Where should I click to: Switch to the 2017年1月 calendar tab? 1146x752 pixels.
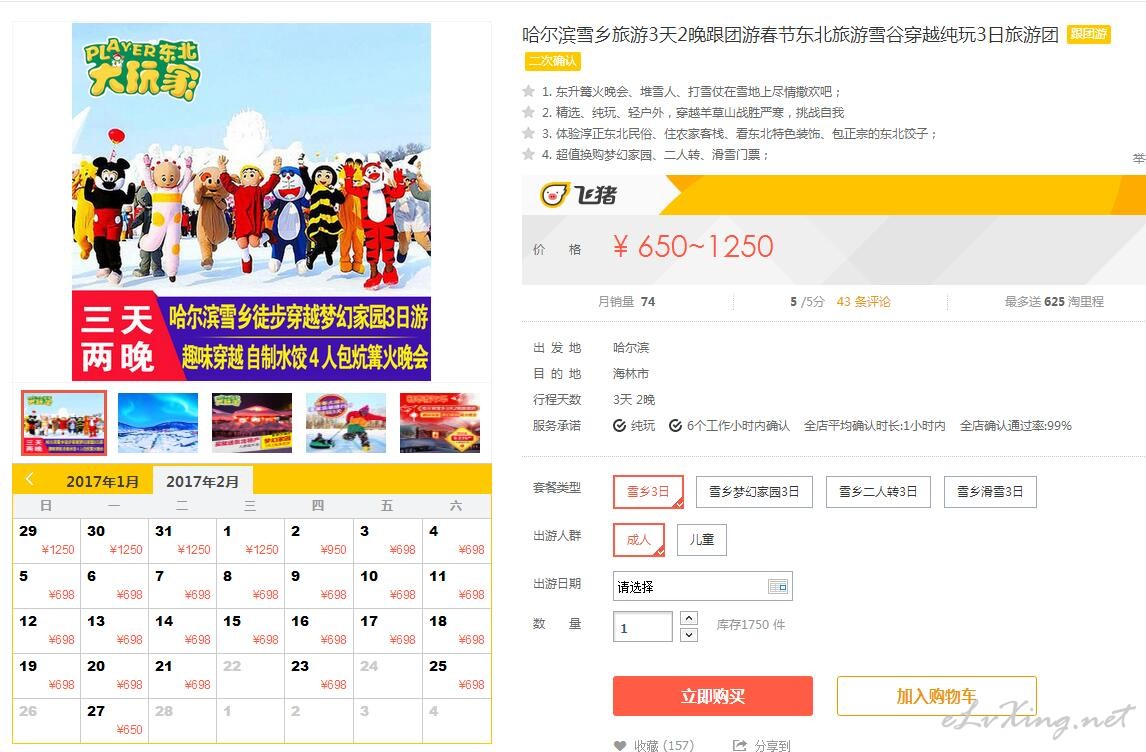102,481
